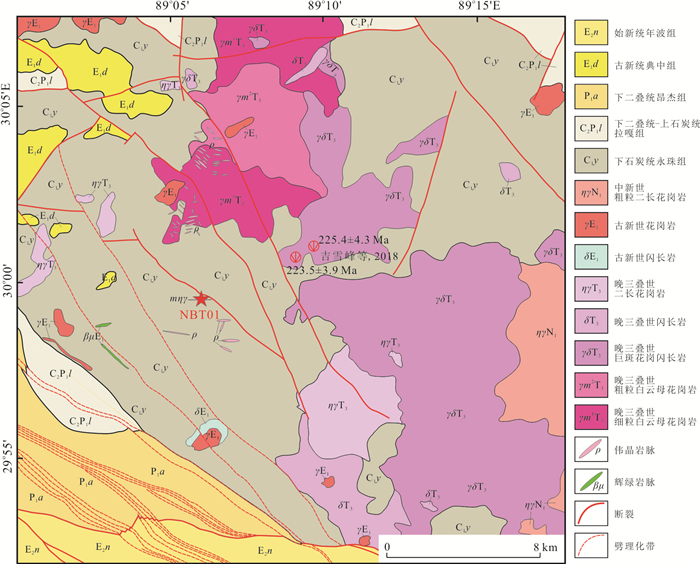Click the legend text 辉绿岩脉

[x=634, y=482]
